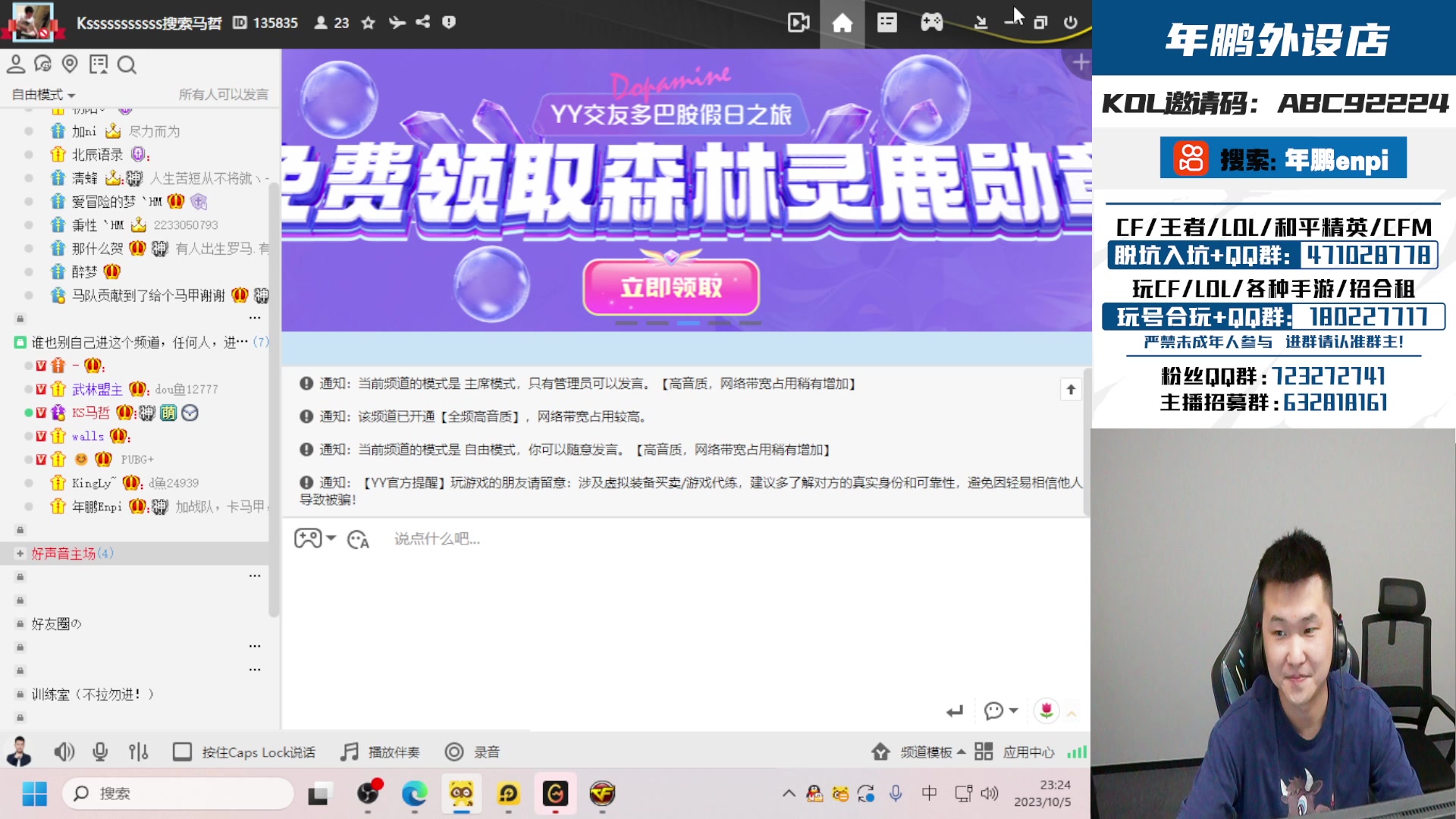The height and width of the screenshot is (819, 1456).
Task: Expand the 频道模板 menu
Action: (x=933, y=752)
